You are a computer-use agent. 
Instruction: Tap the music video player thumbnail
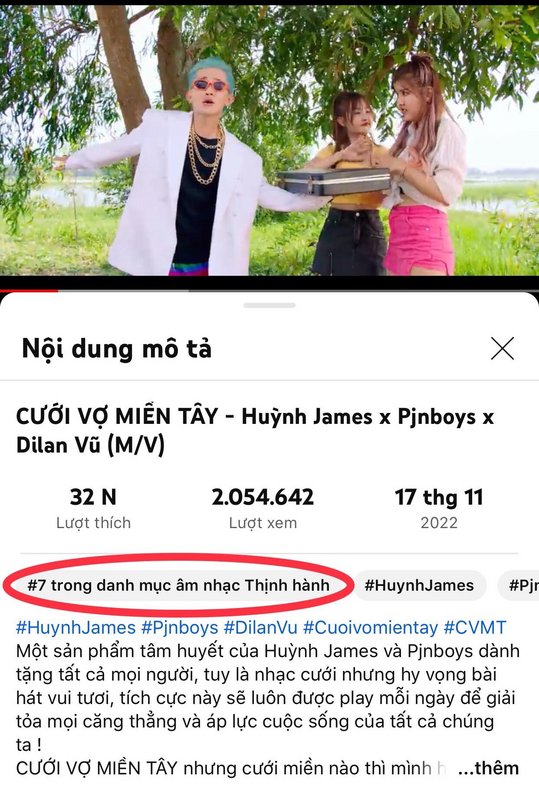click(270, 140)
